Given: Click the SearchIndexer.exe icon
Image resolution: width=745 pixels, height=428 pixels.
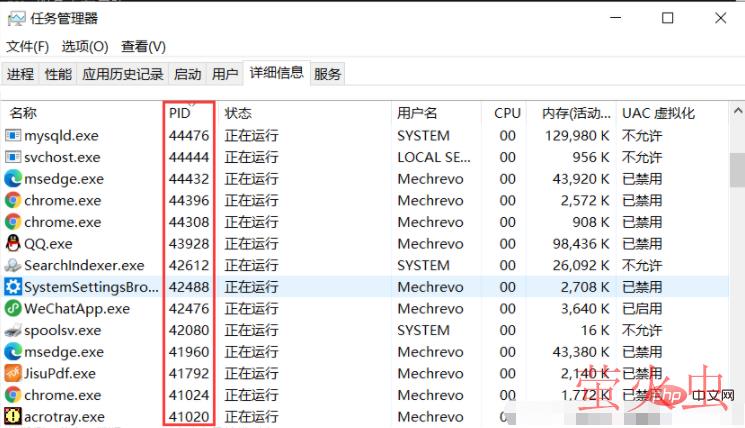Looking at the screenshot, I should 13,265.
